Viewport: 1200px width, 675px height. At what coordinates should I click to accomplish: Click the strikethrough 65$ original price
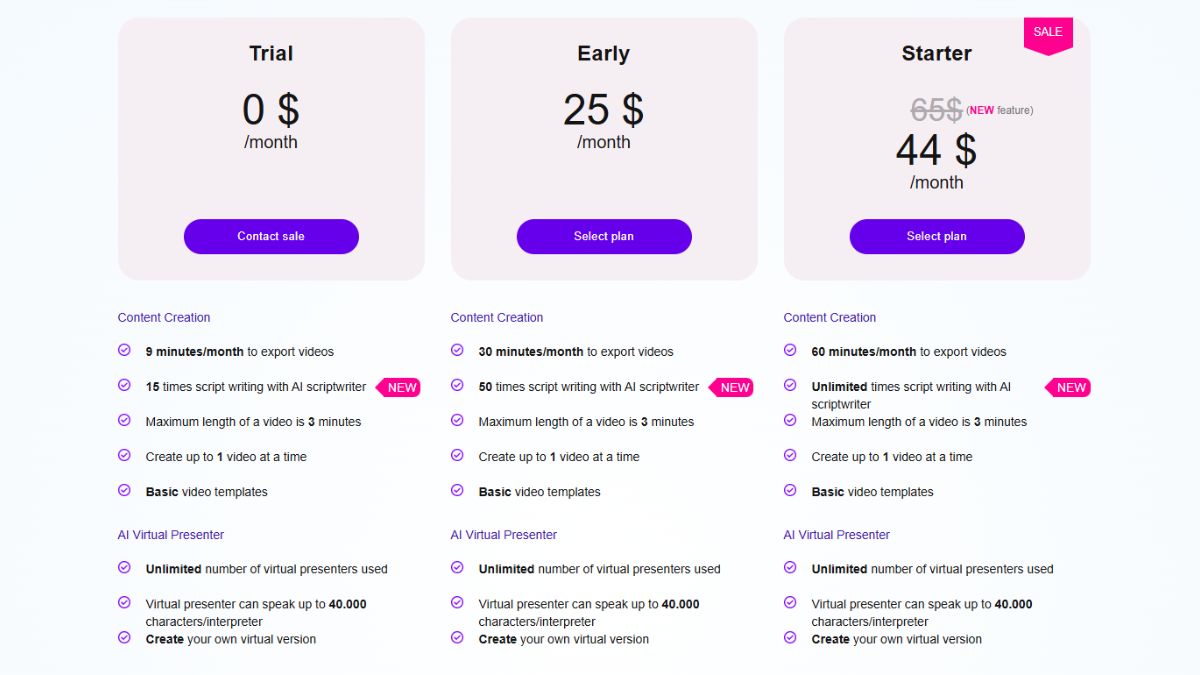(937, 110)
